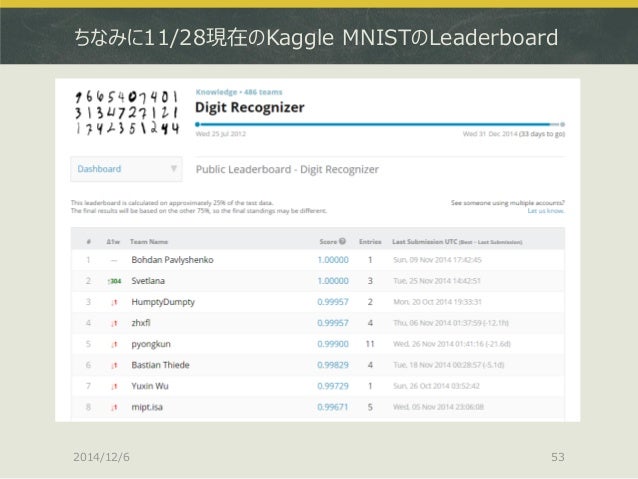Click the Δ1w column header
Viewport: 638px width, 479px height.
point(113,242)
